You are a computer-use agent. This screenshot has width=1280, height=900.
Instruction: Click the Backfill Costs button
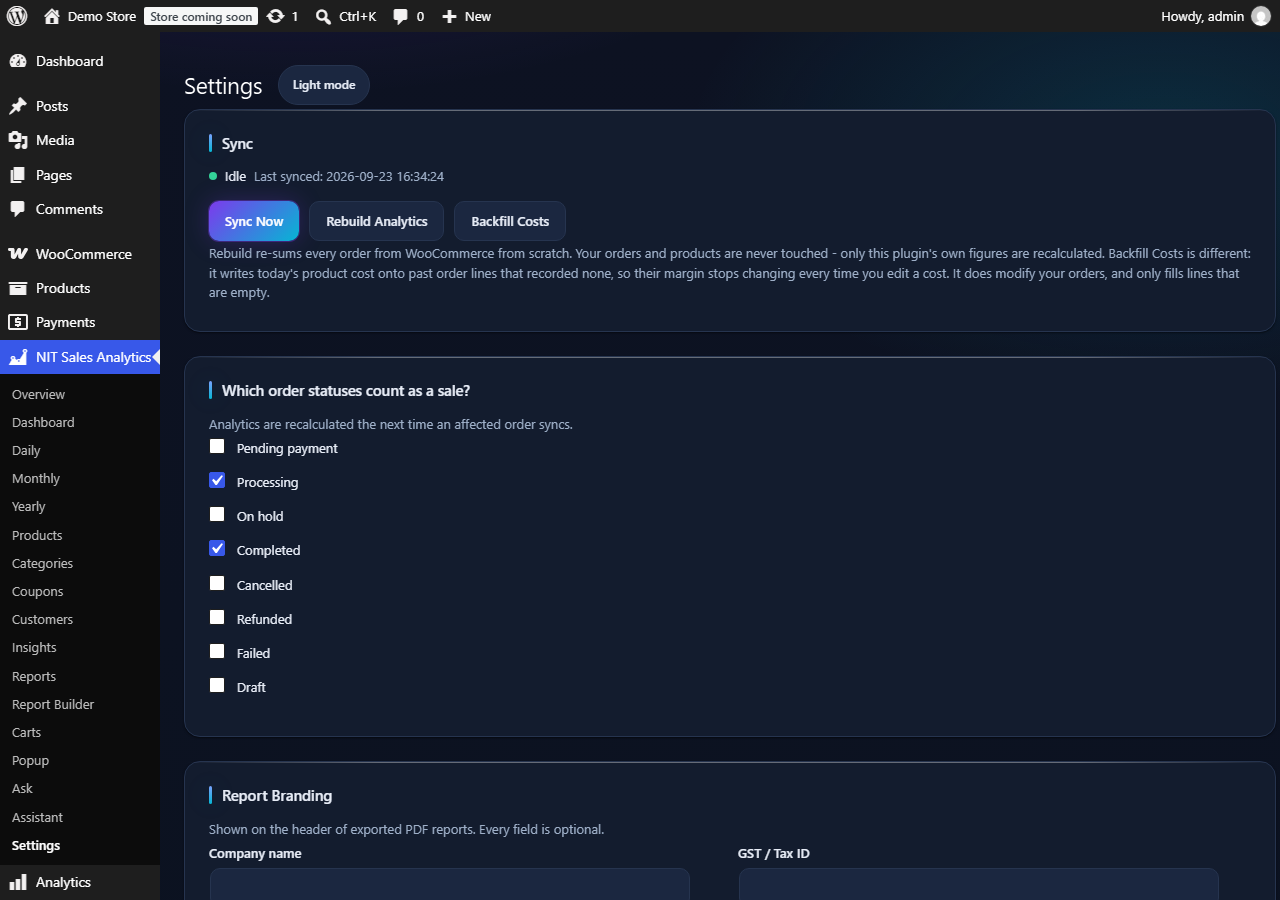pos(510,221)
